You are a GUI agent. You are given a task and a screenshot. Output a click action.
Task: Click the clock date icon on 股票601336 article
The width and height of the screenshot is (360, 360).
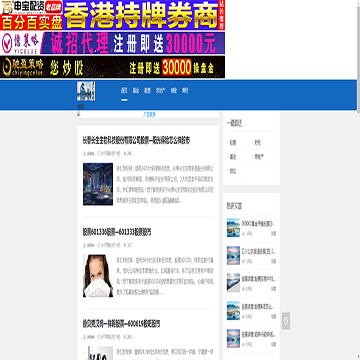pyautogui.click(x=98, y=245)
